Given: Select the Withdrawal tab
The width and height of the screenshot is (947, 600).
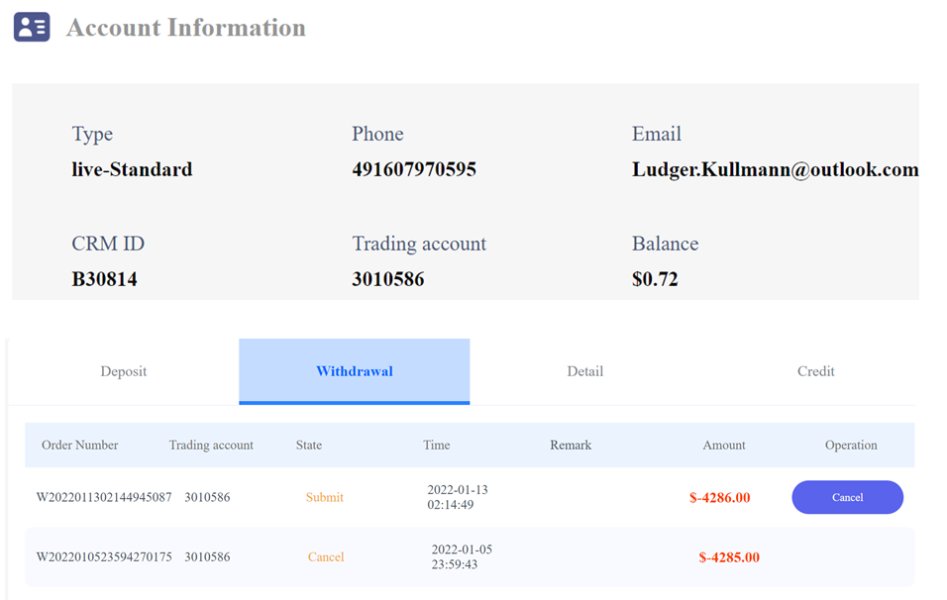Looking at the screenshot, I should [x=354, y=371].
